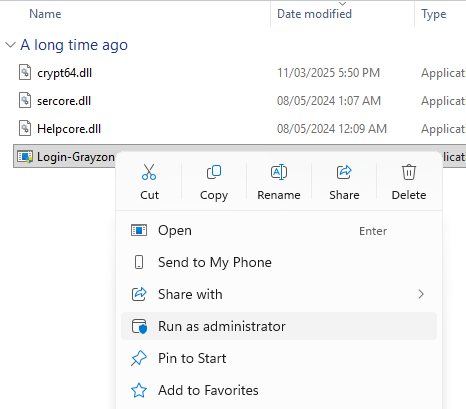Viewport: 466px width, 409px height.
Task: Collapse the 'A long time ago' group
Action: [11, 44]
